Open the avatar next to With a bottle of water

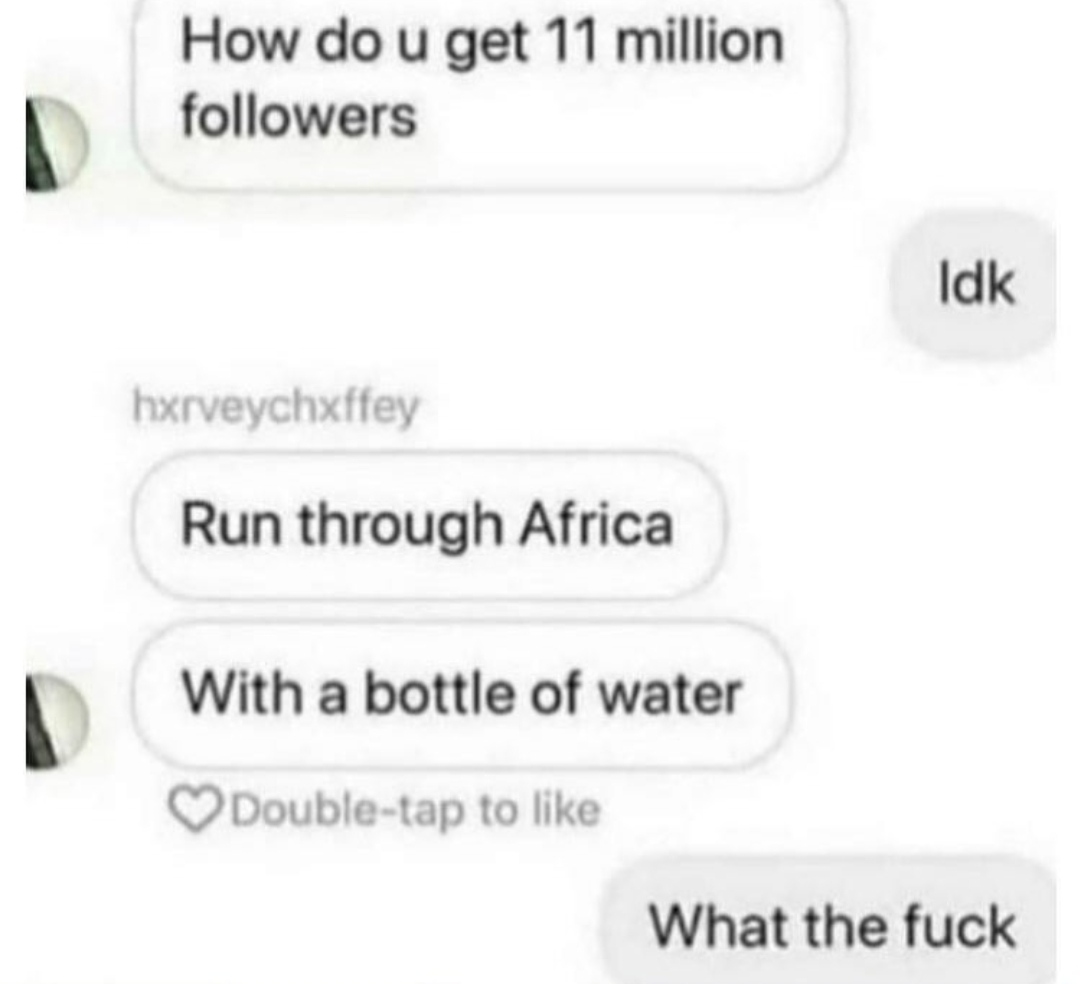(56, 720)
